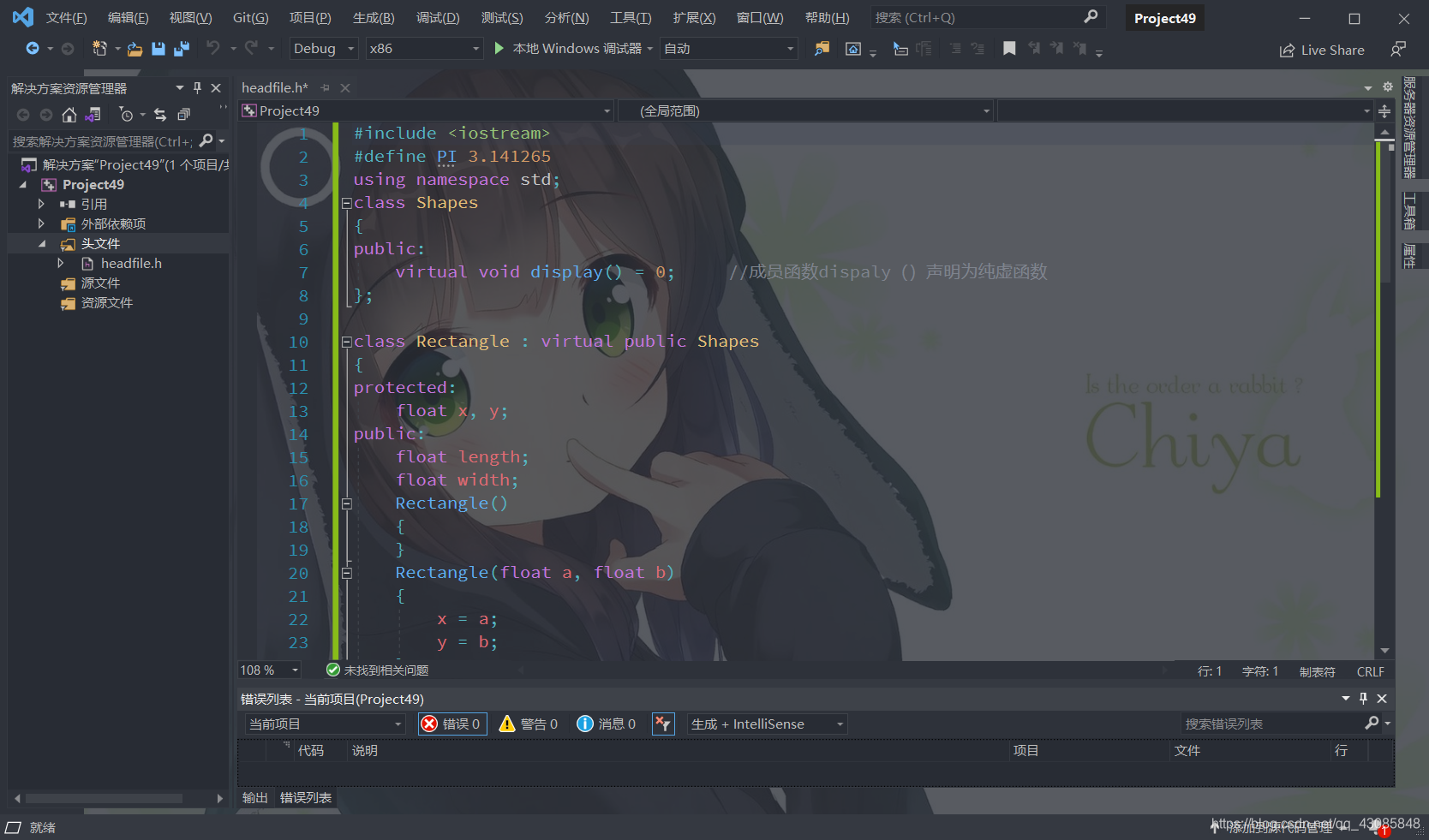
Task: Expand the 引用 node in Solution Explorer
Action: click(41, 204)
